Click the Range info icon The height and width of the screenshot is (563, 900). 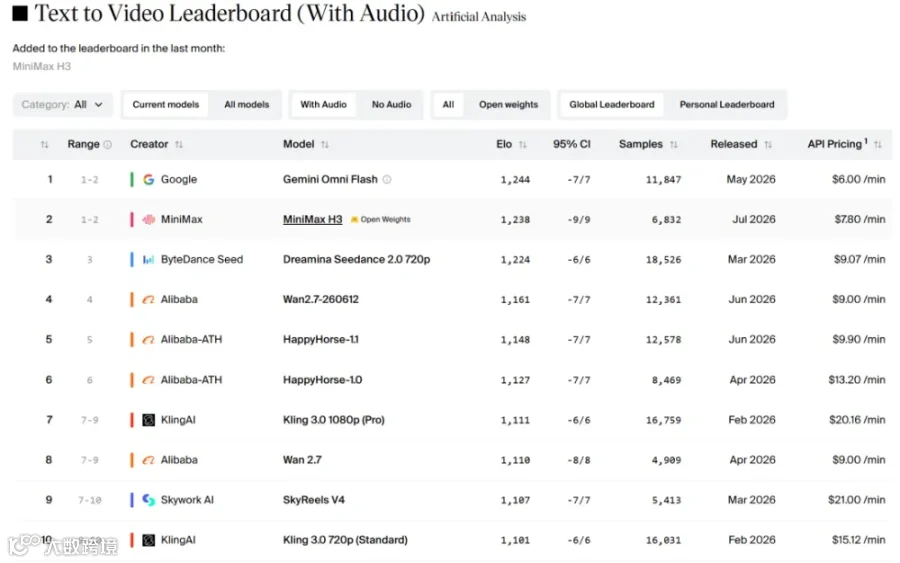(107, 145)
